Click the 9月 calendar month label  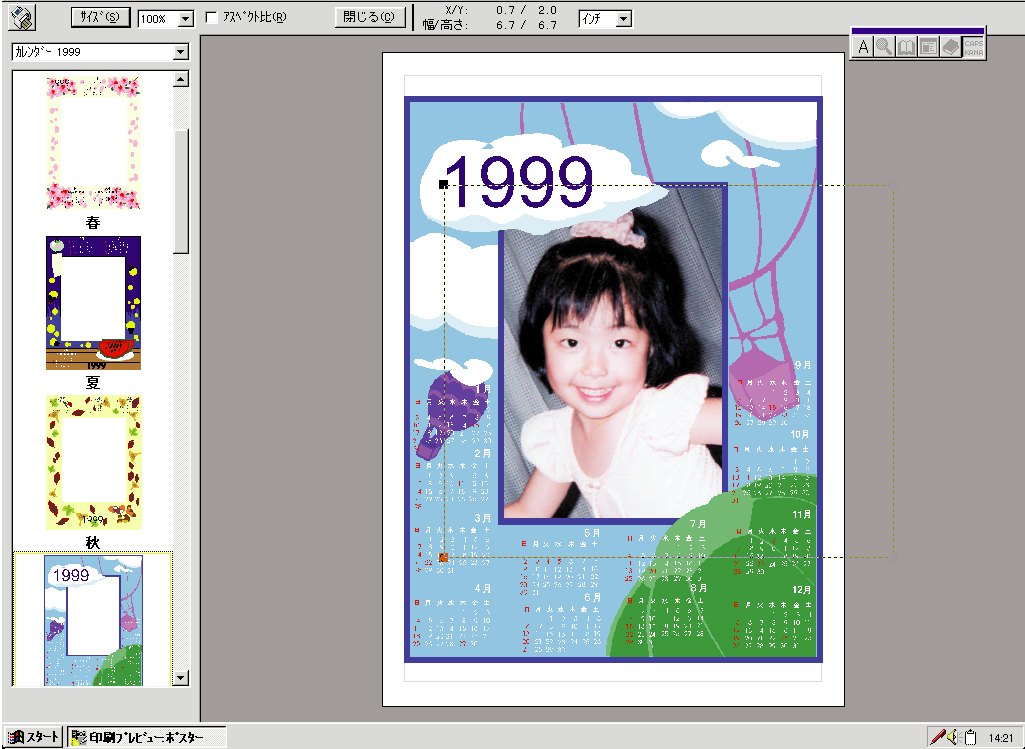coord(803,365)
